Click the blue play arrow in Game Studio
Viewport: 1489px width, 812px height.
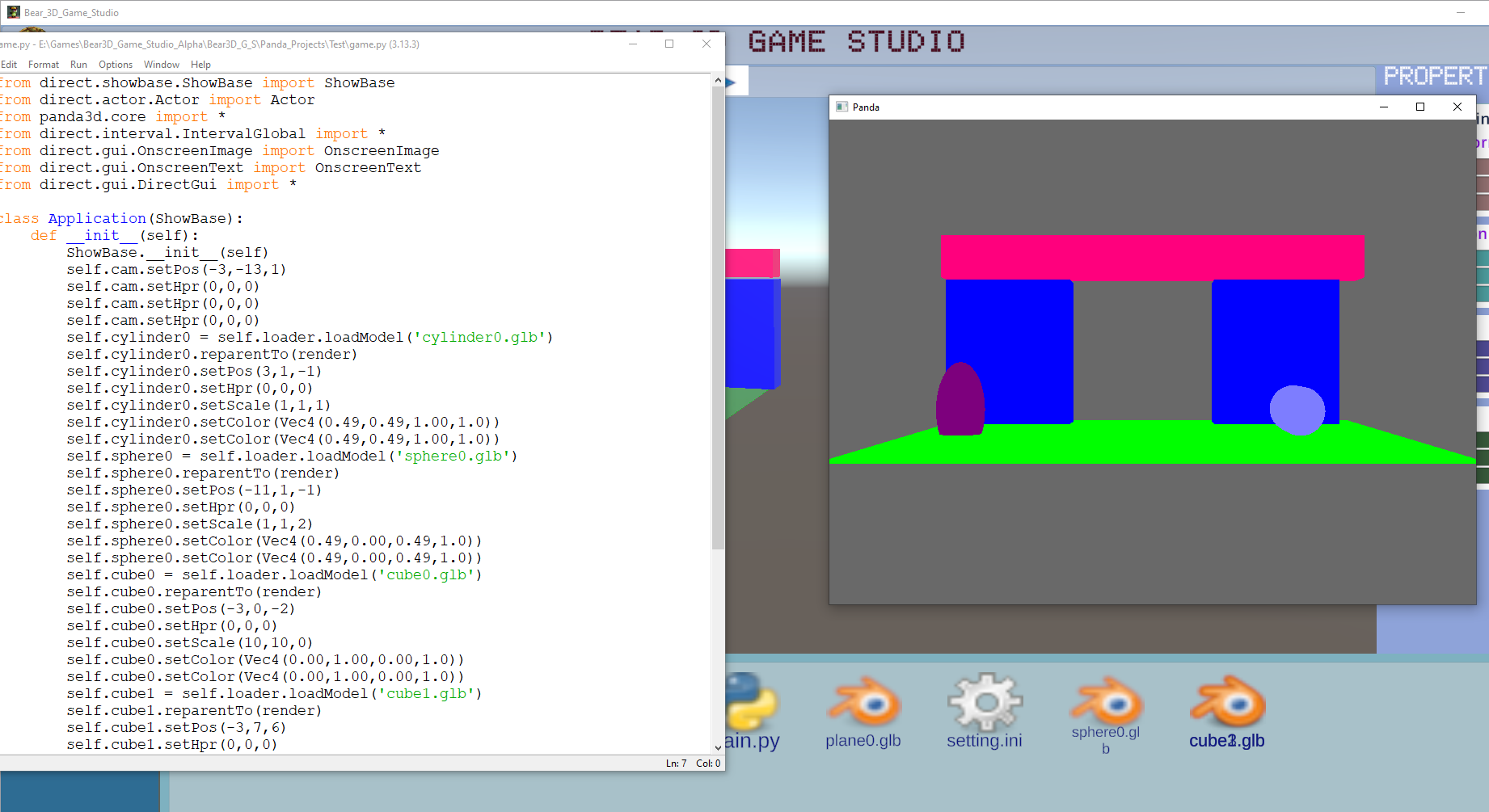click(x=731, y=82)
